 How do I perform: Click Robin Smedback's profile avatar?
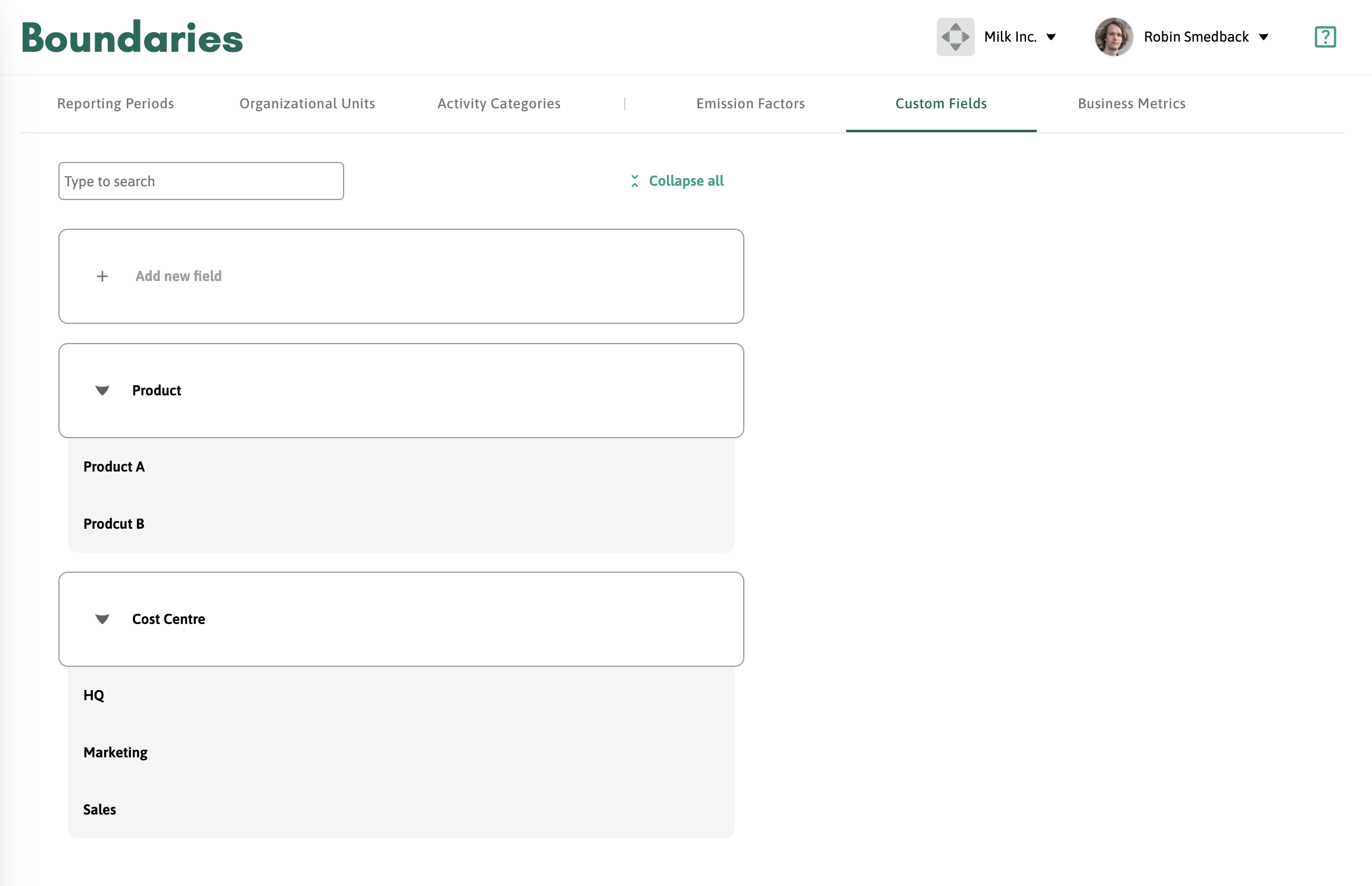pyautogui.click(x=1113, y=37)
